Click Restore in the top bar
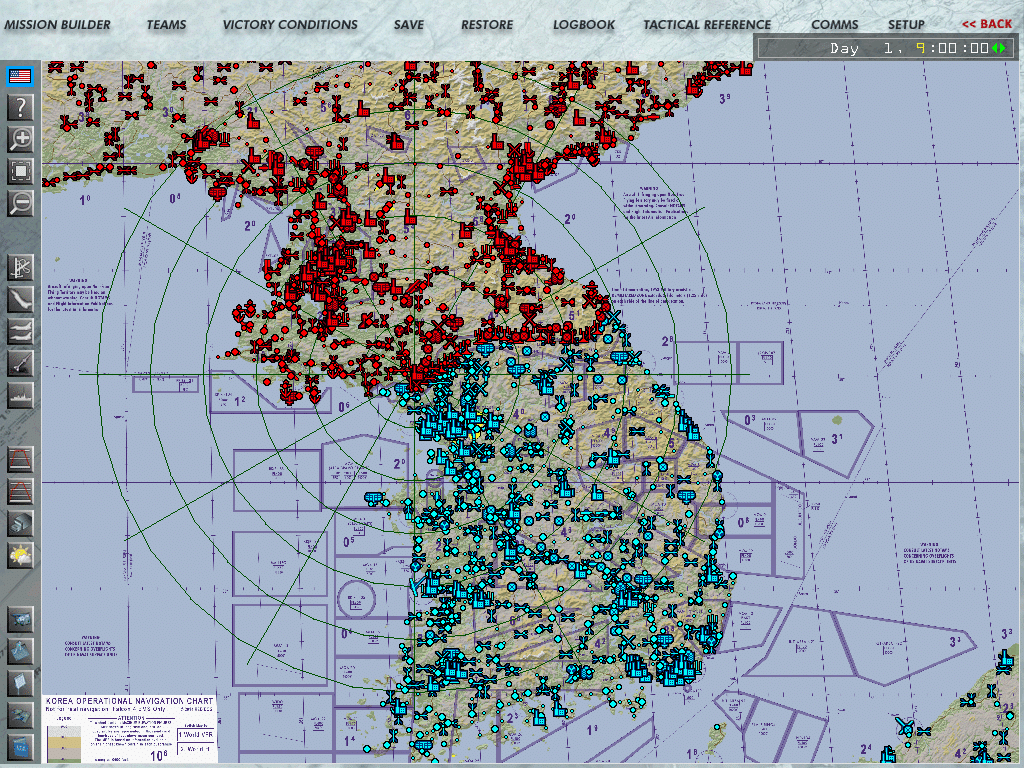Image resolution: width=1024 pixels, height=768 pixels. click(x=487, y=25)
